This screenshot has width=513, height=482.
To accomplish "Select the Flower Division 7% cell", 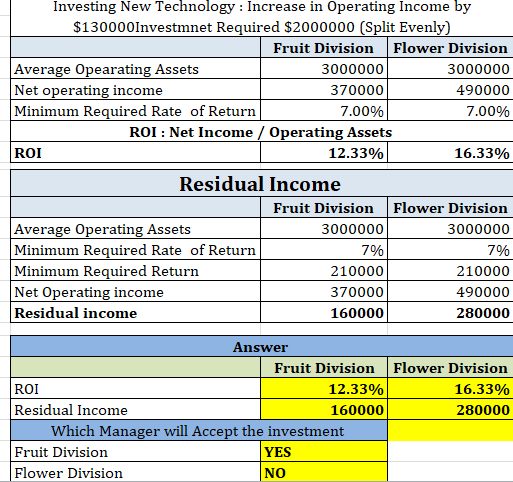I will (x=450, y=250).
